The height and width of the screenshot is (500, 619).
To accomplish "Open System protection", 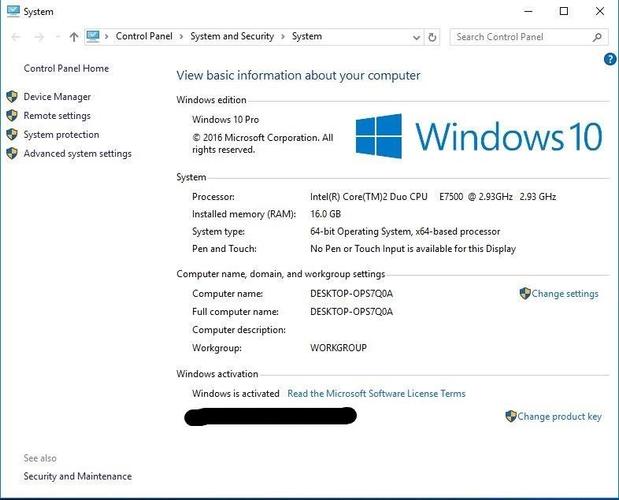I will coord(61,135).
